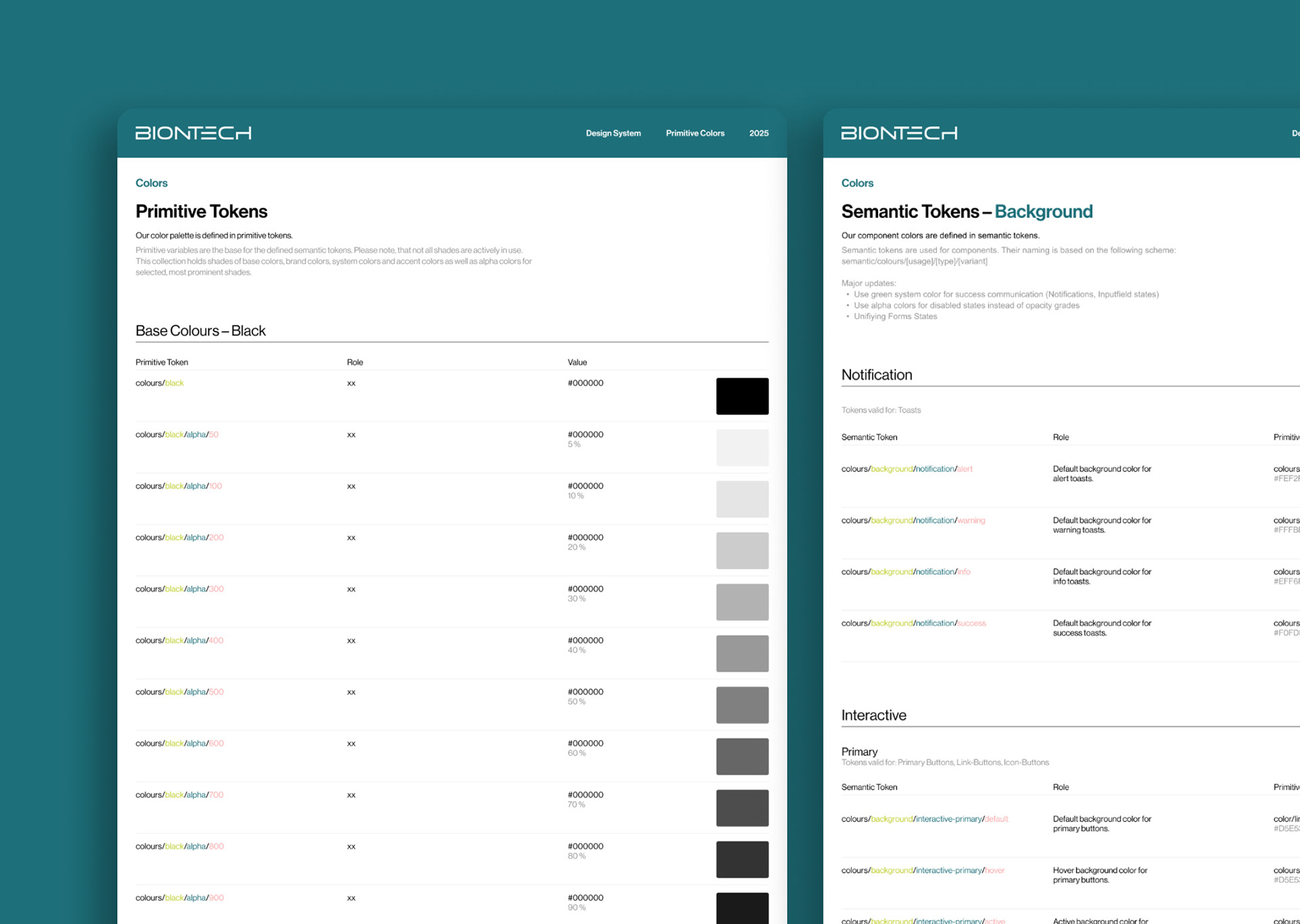Click the solid black #000000 swatch
1300x924 pixels.
[x=742, y=396]
